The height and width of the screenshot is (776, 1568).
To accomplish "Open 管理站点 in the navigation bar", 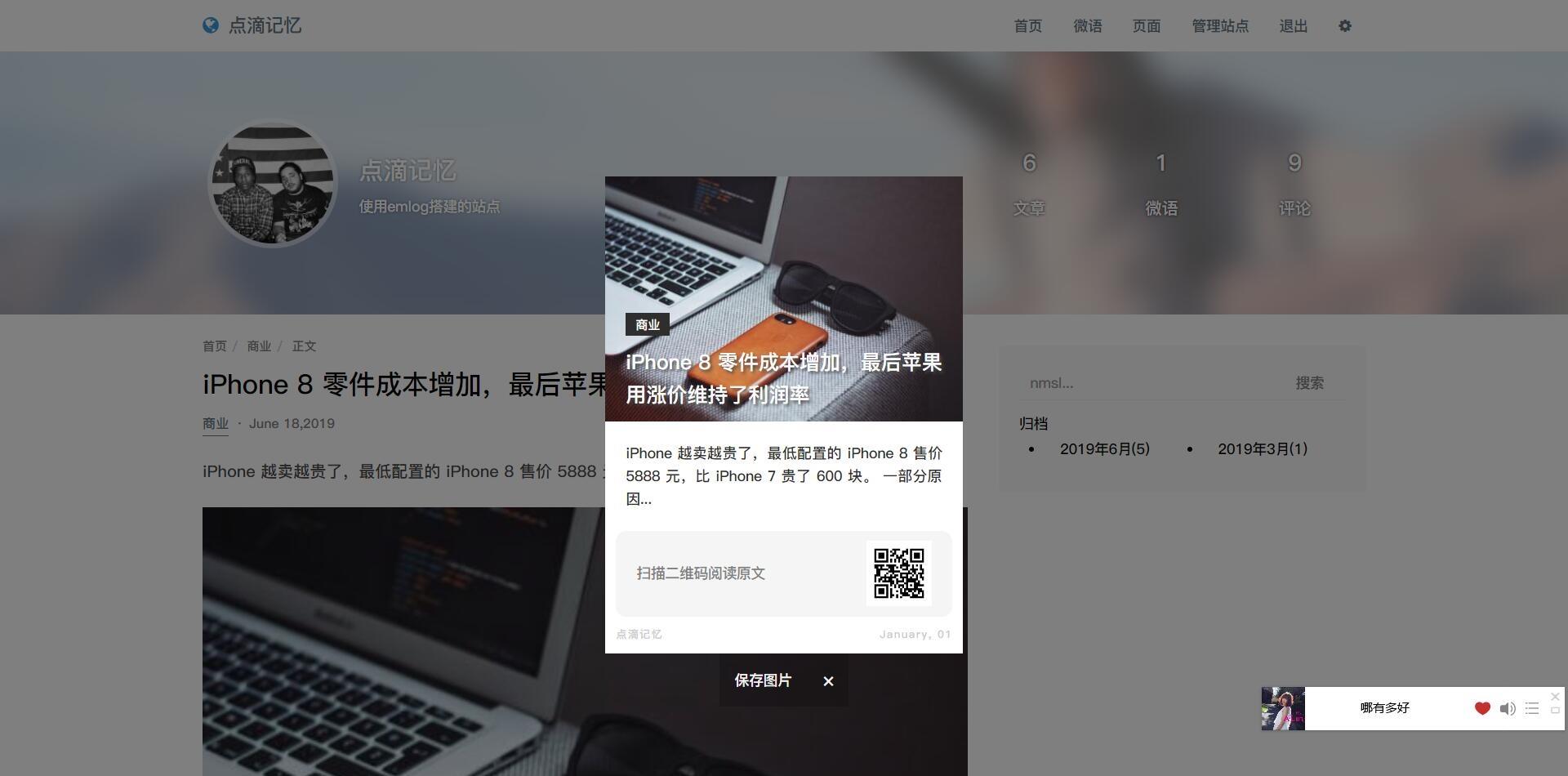I will [1220, 26].
